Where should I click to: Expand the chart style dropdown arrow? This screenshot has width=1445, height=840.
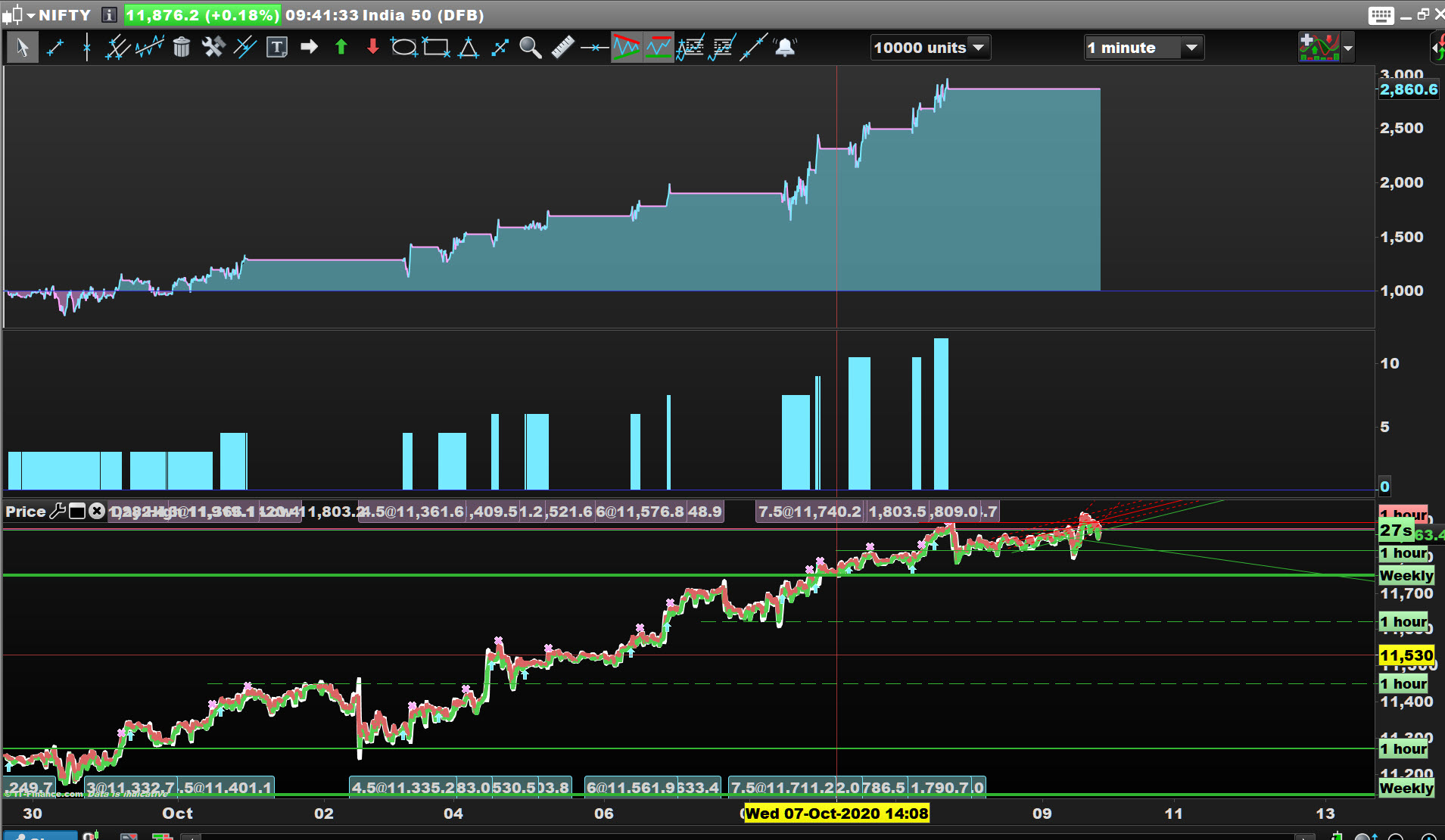[31, 15]
